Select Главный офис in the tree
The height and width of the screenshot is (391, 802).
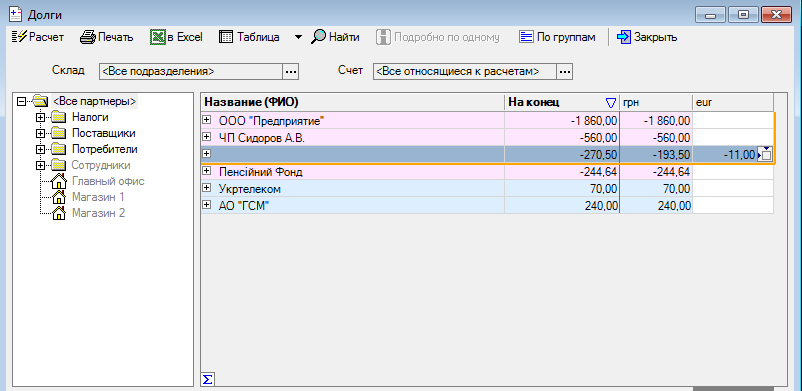[x=108, y=181]
